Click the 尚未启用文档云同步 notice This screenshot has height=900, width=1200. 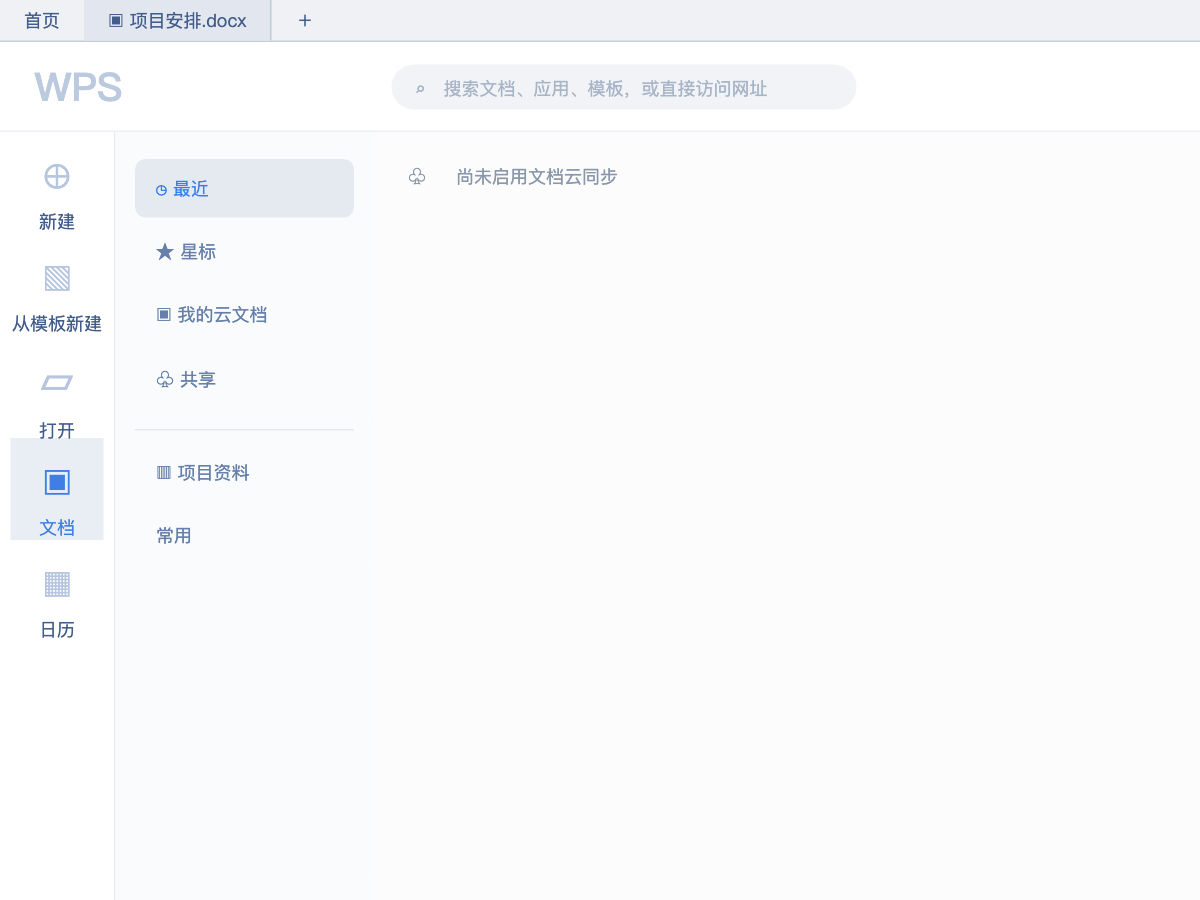click(537, 177)
